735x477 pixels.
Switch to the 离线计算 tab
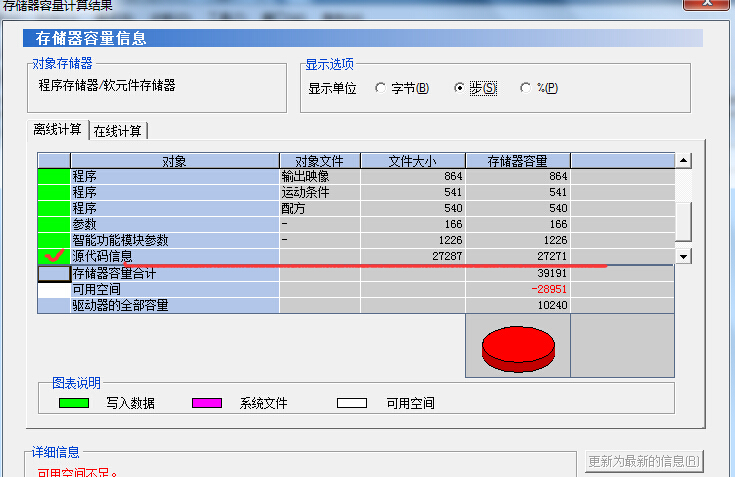[x=58, y=130]
